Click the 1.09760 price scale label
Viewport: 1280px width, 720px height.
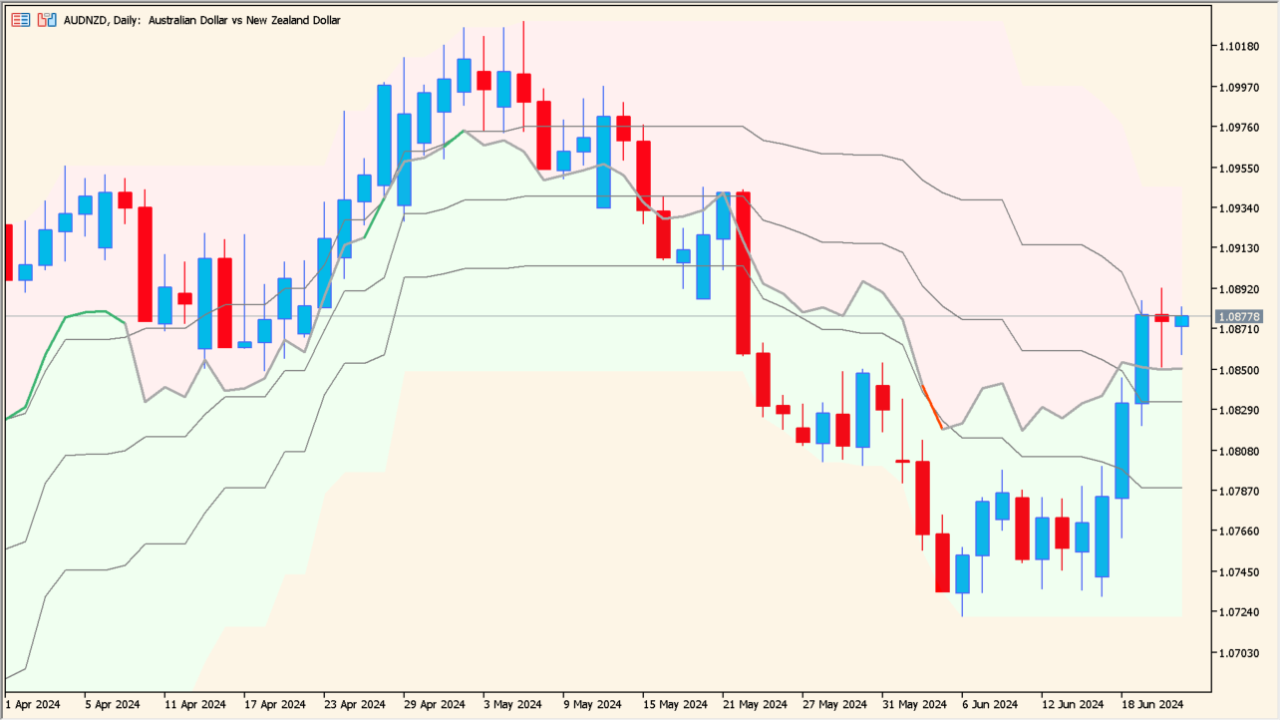click(1238, 127)
